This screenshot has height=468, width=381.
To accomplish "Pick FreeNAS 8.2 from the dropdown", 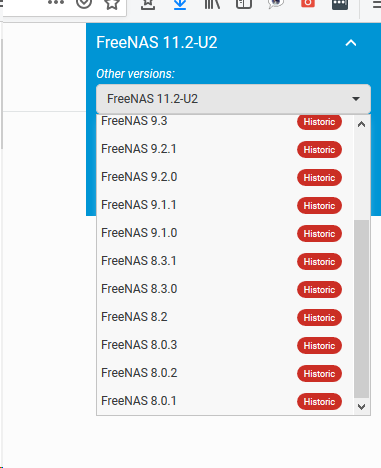I will tap(225, 317).
